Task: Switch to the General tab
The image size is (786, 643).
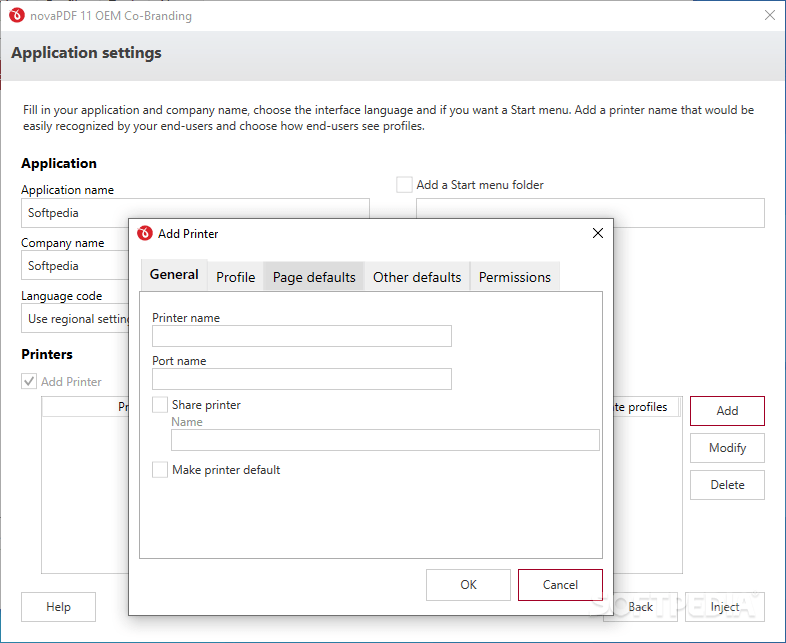Action: pos(174,275)
